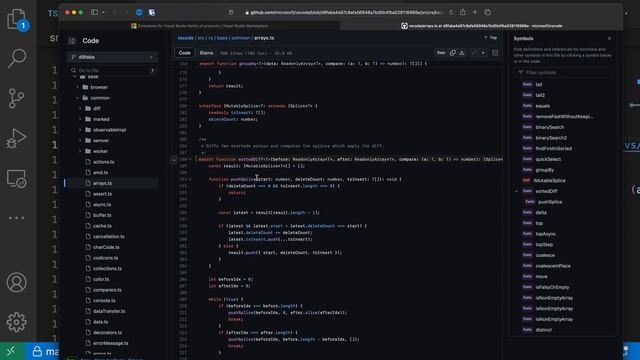
Task: Close the Symbols panel
Action: (x=609, y=38)
